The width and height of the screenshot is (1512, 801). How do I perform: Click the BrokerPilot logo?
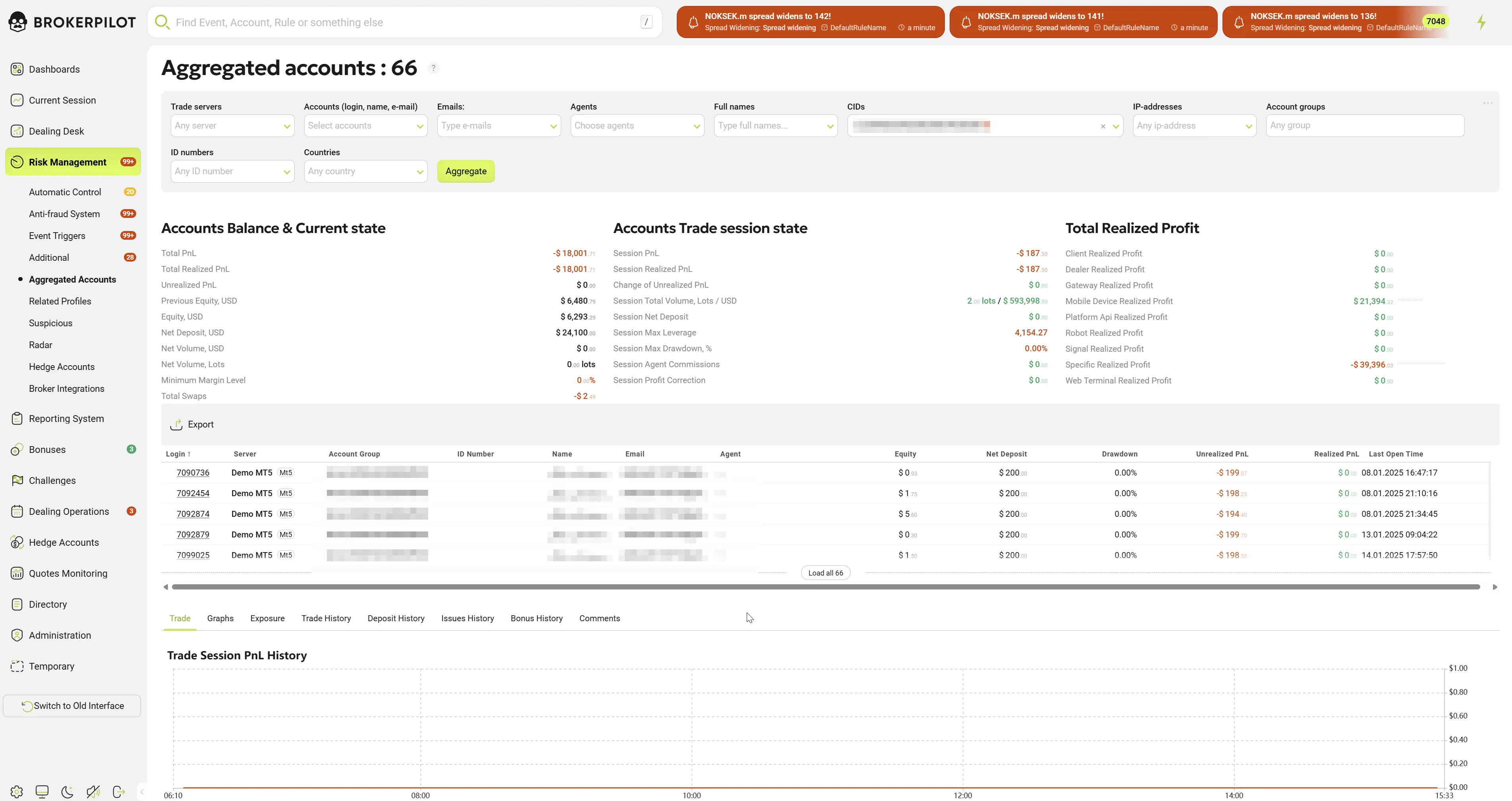[x=71, y=22]
